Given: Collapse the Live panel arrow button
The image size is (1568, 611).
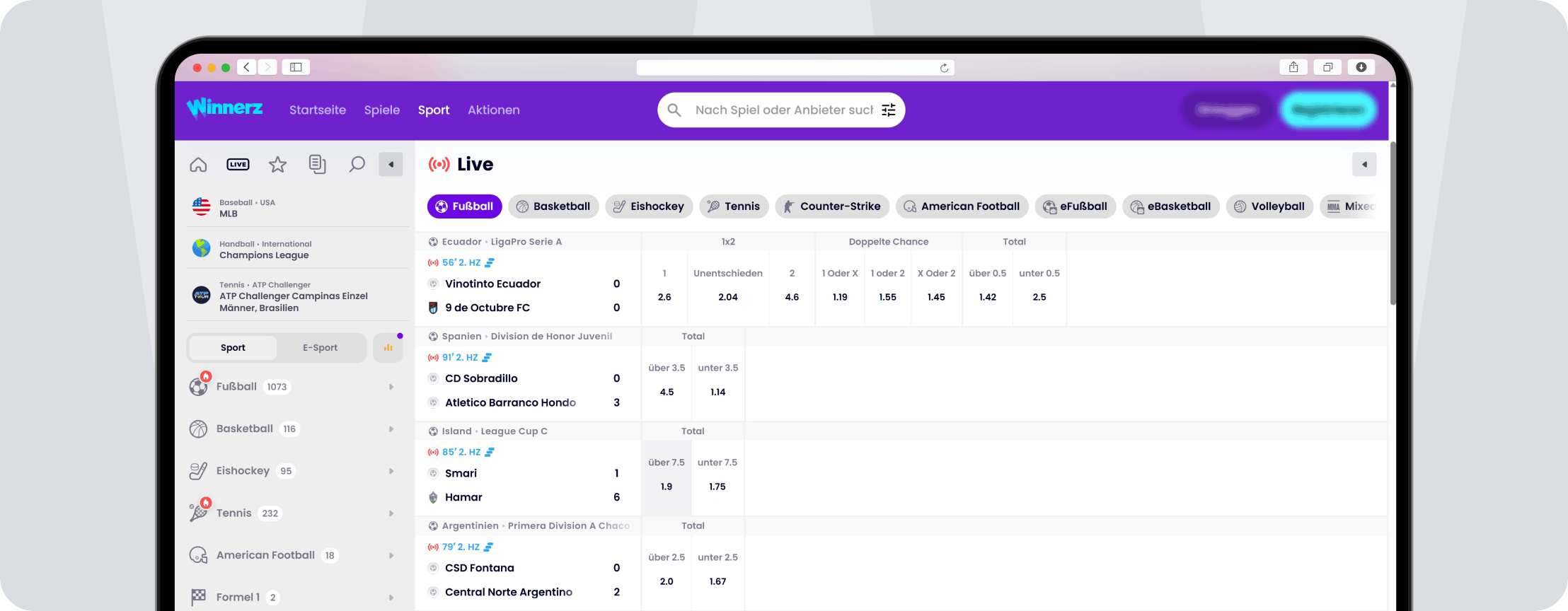Looking at the screenshot, I should point(1364,165).
